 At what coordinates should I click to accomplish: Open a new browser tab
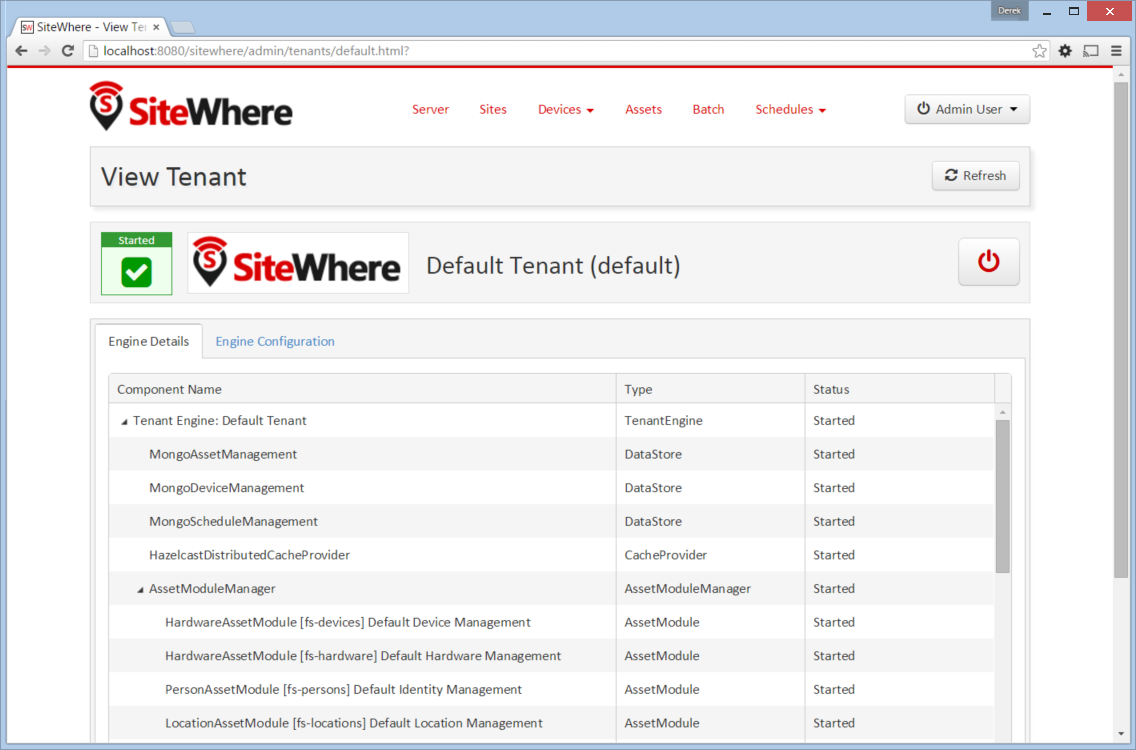(x=182, y=28)
